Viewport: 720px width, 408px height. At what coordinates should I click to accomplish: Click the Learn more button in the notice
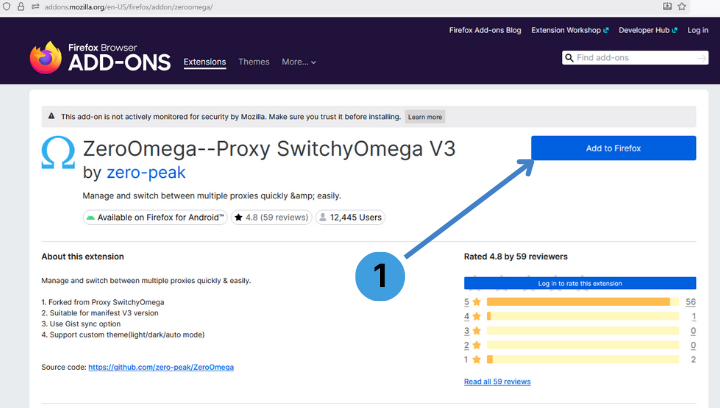click(425, 117)
